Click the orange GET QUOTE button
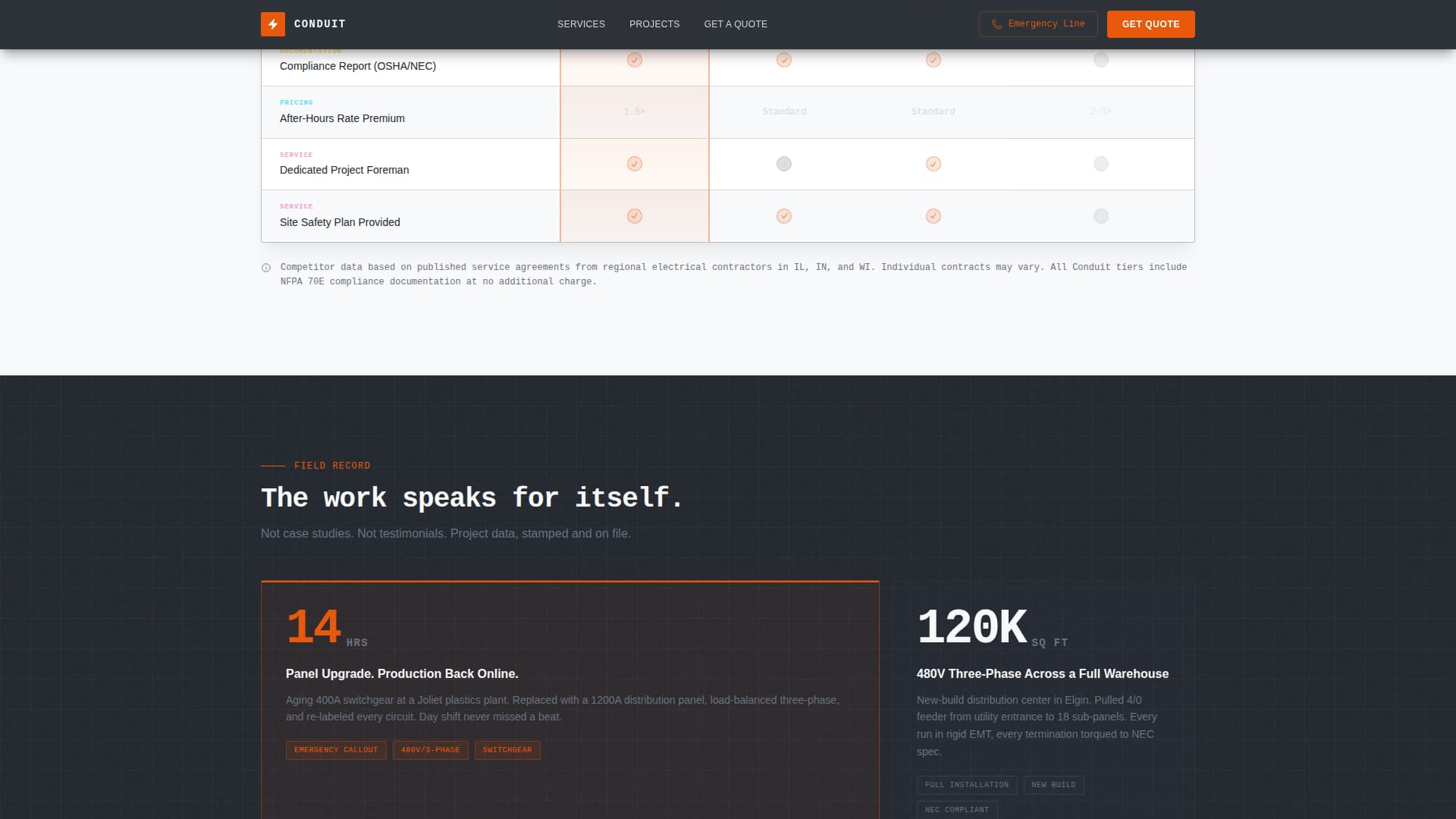 click(1150, 24)
